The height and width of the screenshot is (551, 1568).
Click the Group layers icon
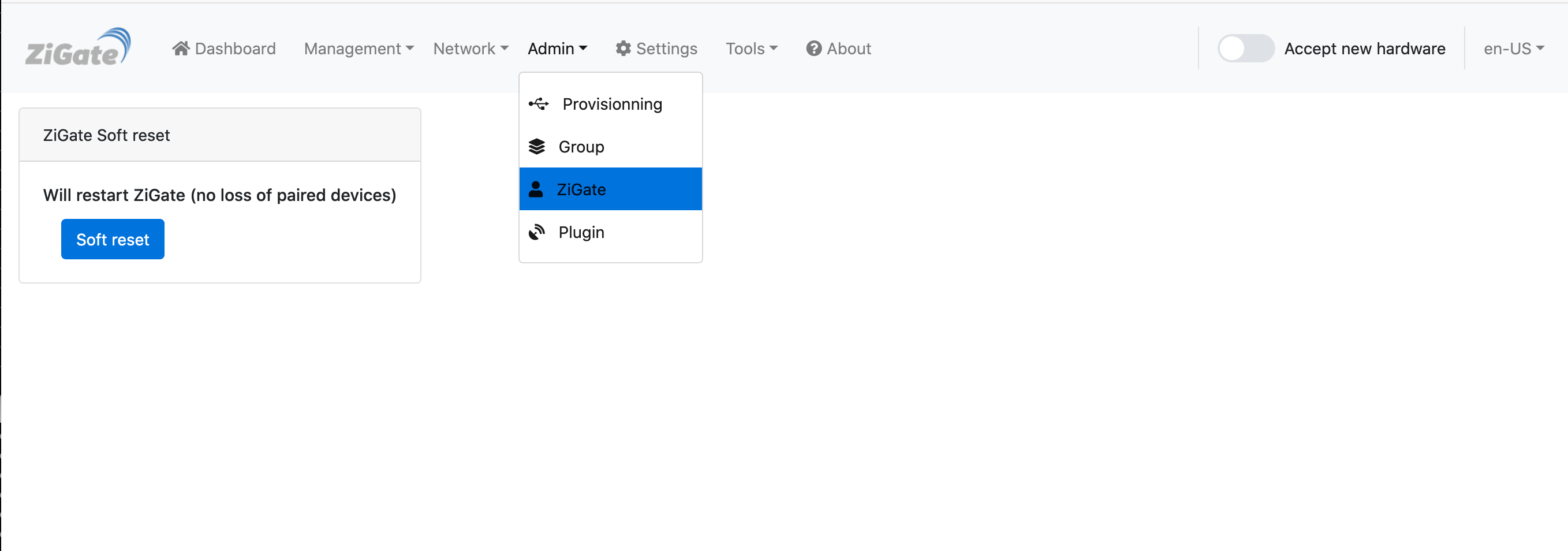(537, 147)
